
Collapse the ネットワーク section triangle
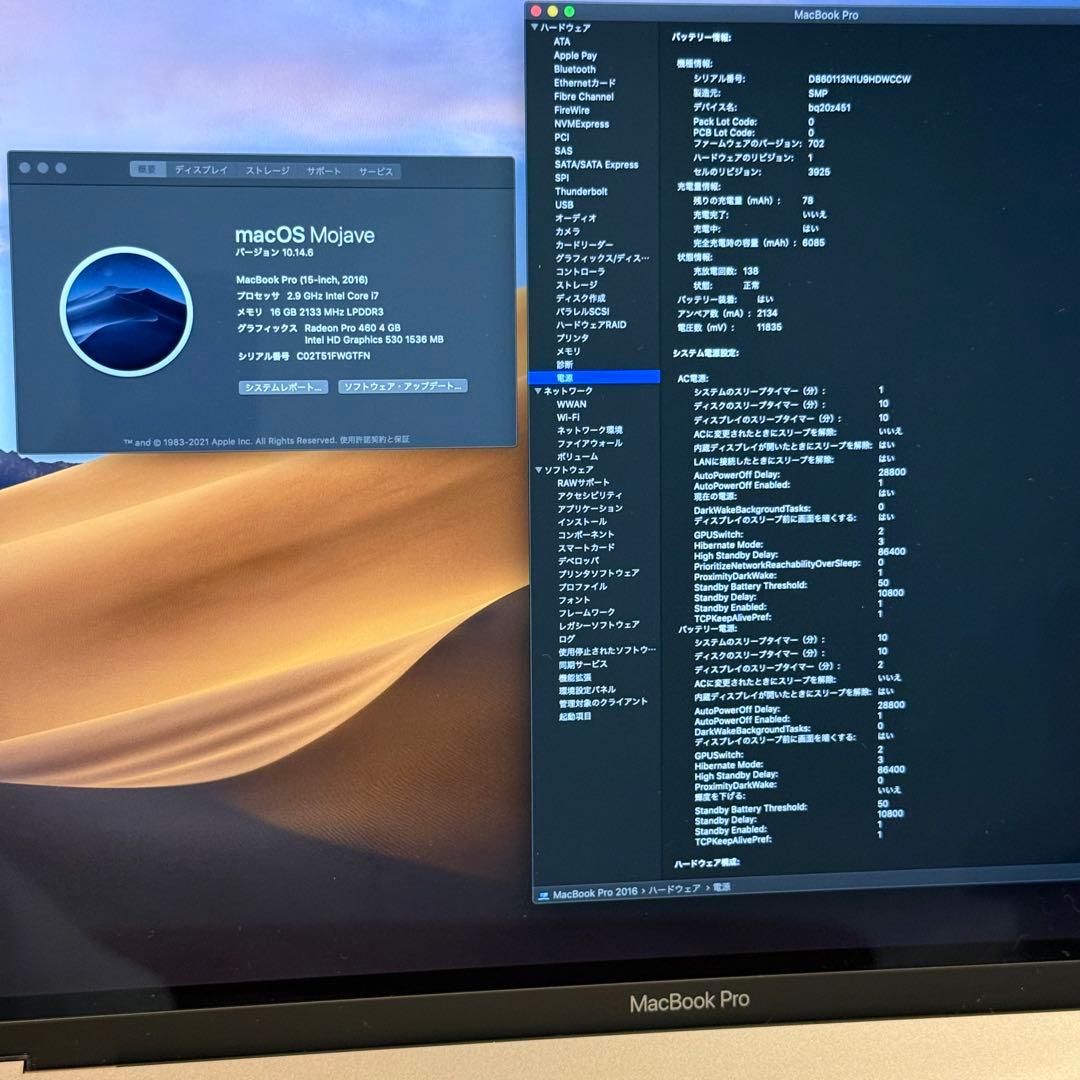539,391
